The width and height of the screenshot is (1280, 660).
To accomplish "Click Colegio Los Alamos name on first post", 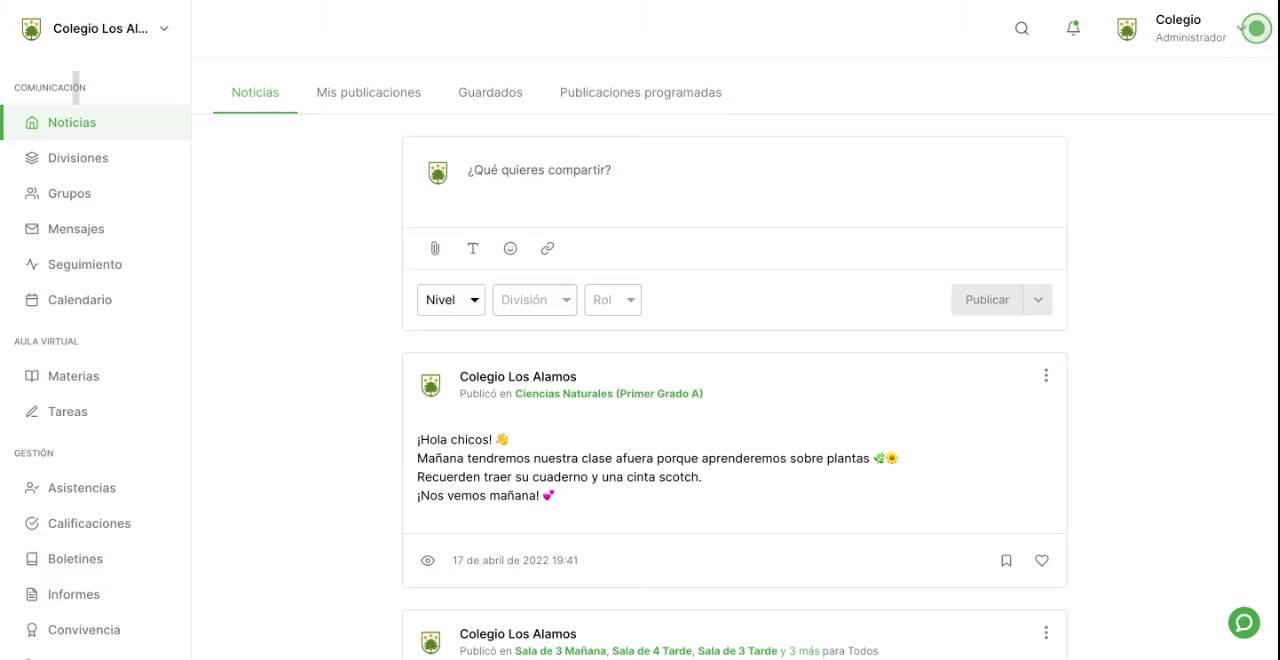I will tap(518, 377).
